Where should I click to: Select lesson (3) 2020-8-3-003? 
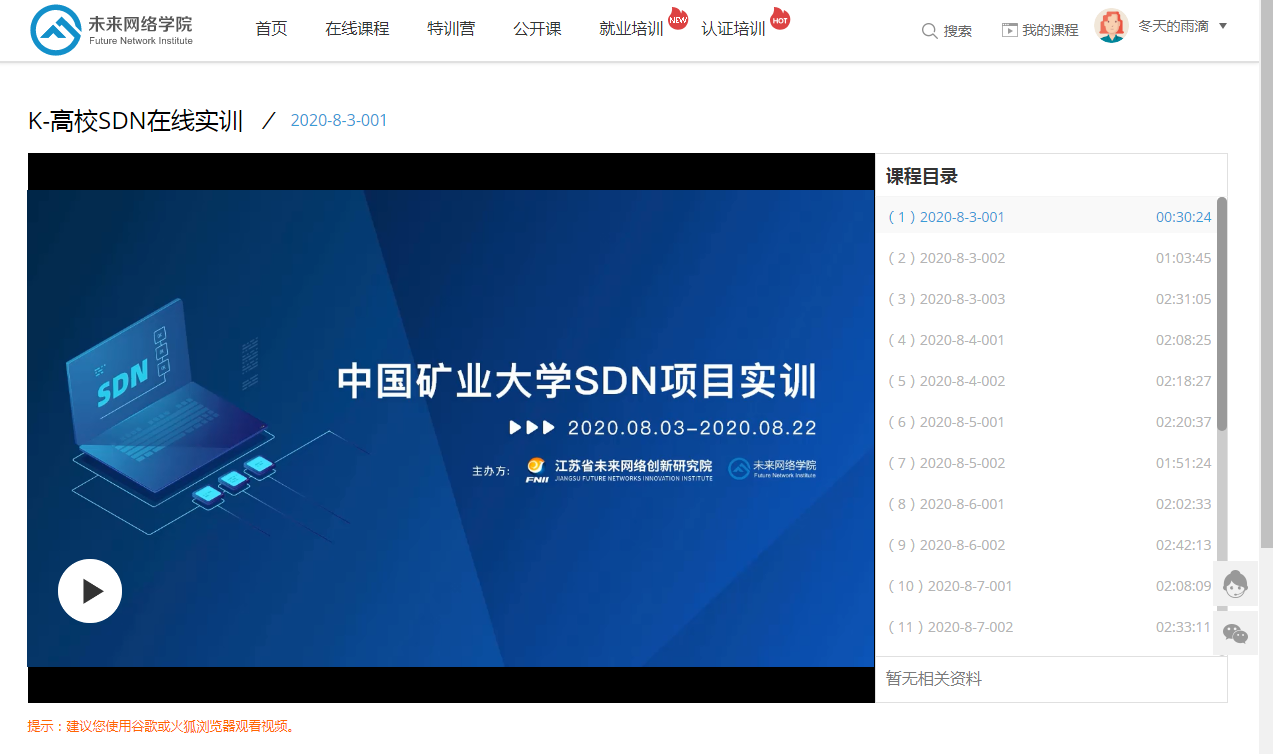pos(1046,299)
